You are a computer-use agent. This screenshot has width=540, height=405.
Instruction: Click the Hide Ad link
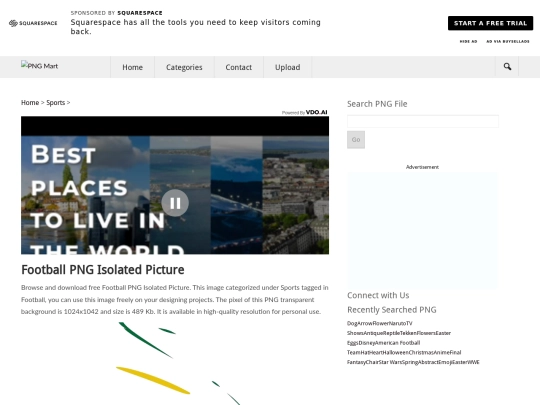[x=468, y=41]
